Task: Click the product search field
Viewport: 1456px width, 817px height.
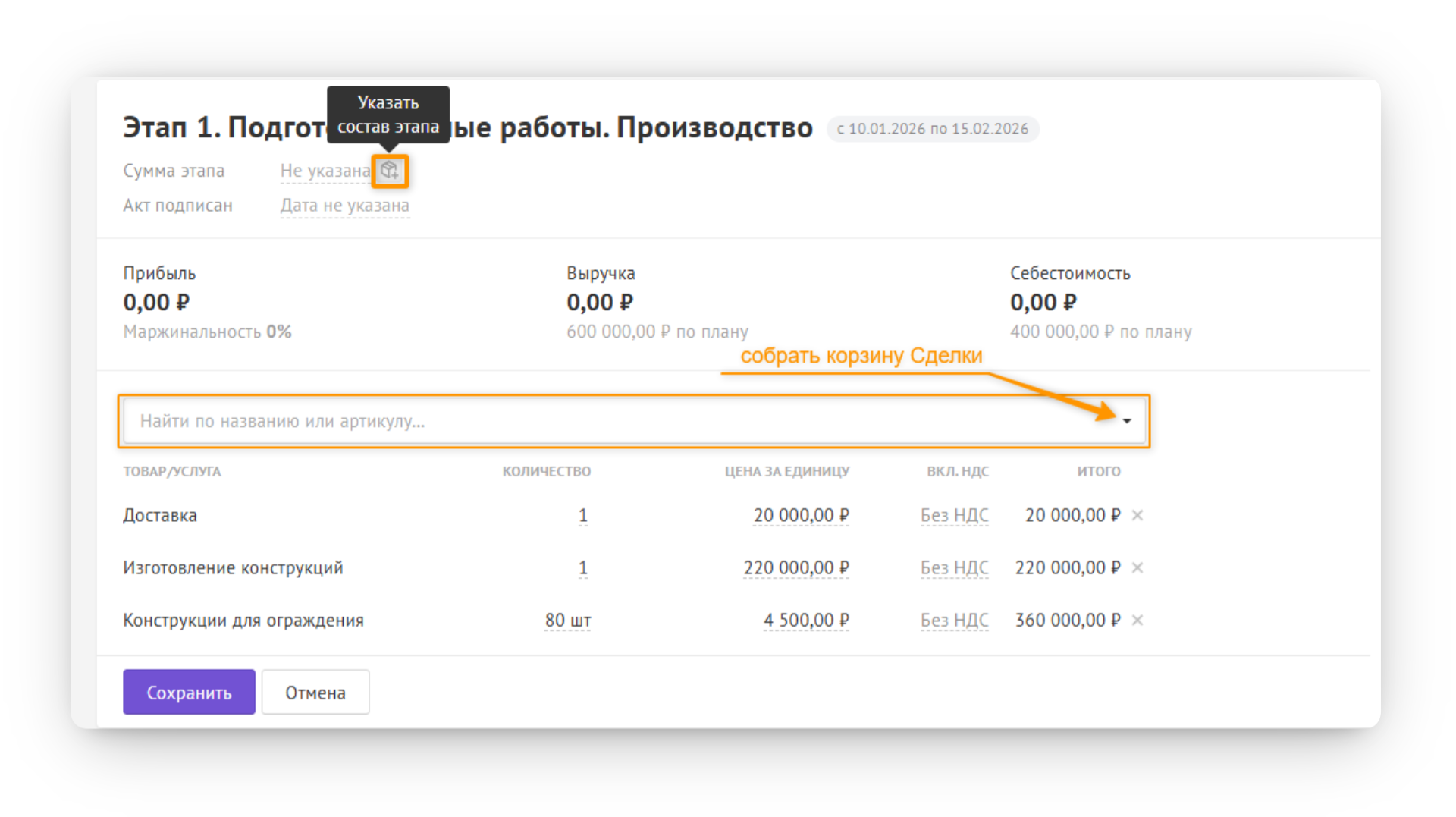Action: coord(634,421)
